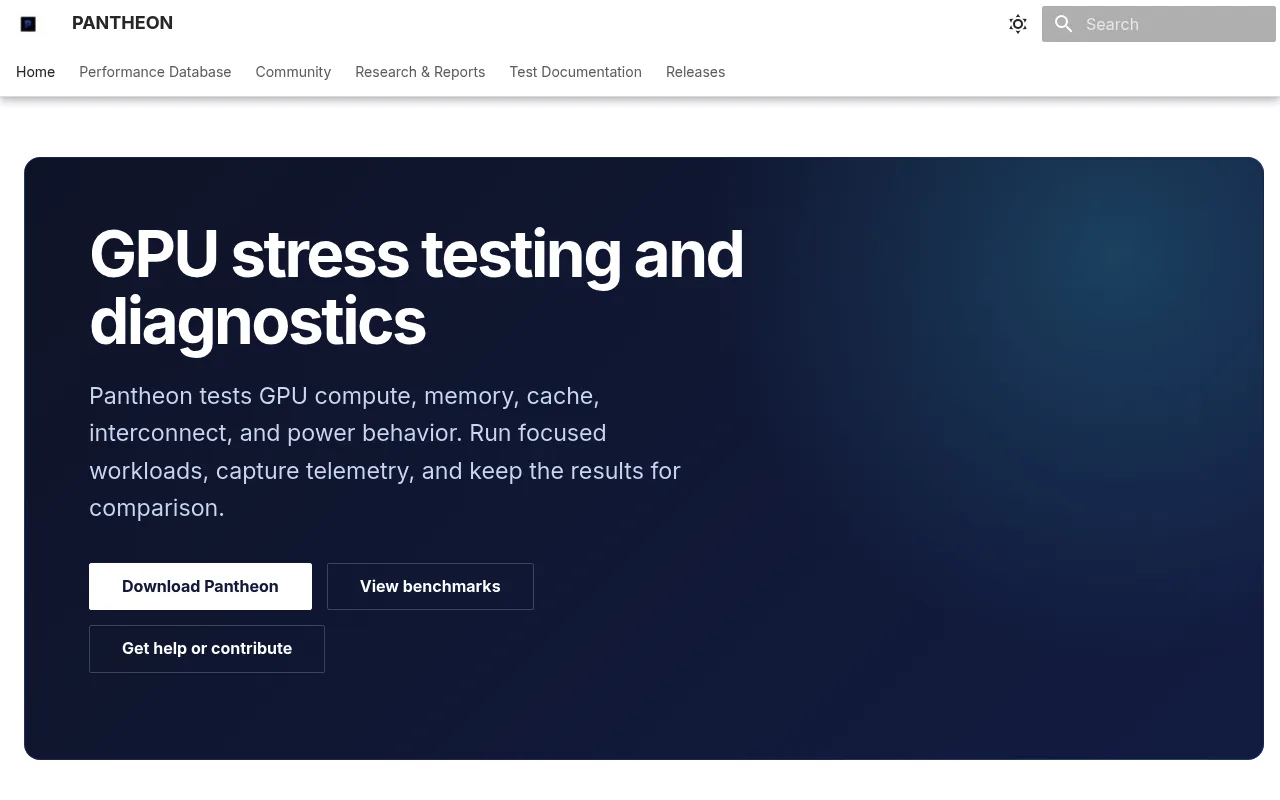Click the 'GPU stress testing and diagnostics' heading
This screenshot has width=1280, height=800.
pyautogui.click(x=416, y=287)
